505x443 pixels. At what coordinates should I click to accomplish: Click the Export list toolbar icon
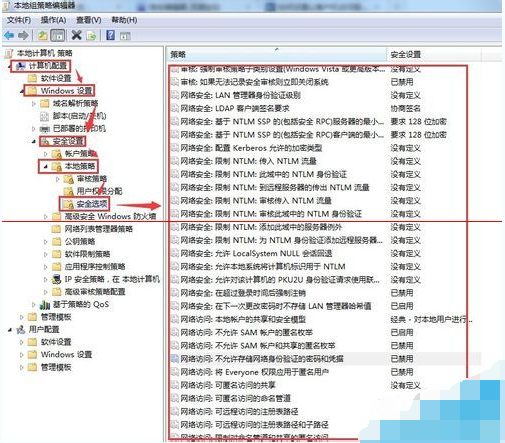point(92,35)
